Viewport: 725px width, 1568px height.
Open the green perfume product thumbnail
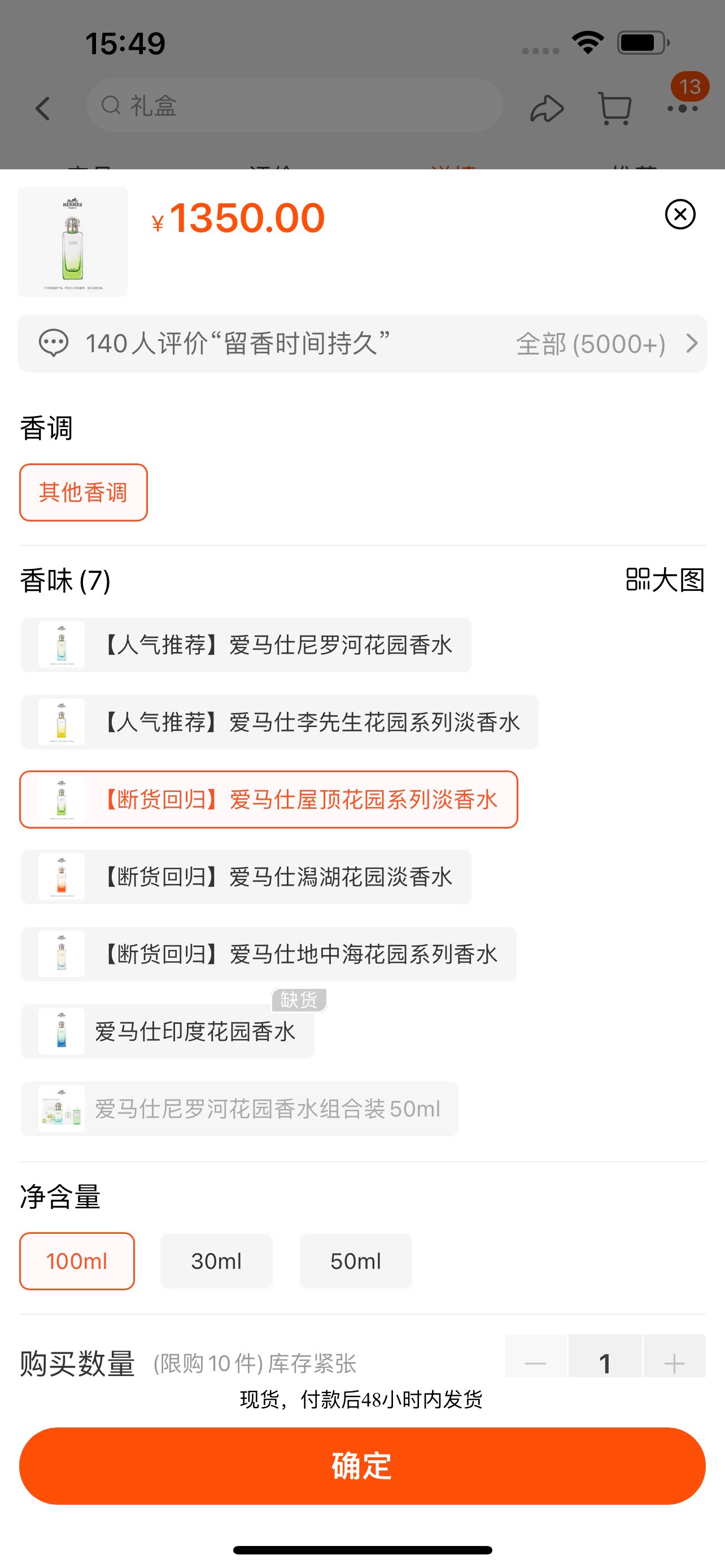(x=72, y=242)
